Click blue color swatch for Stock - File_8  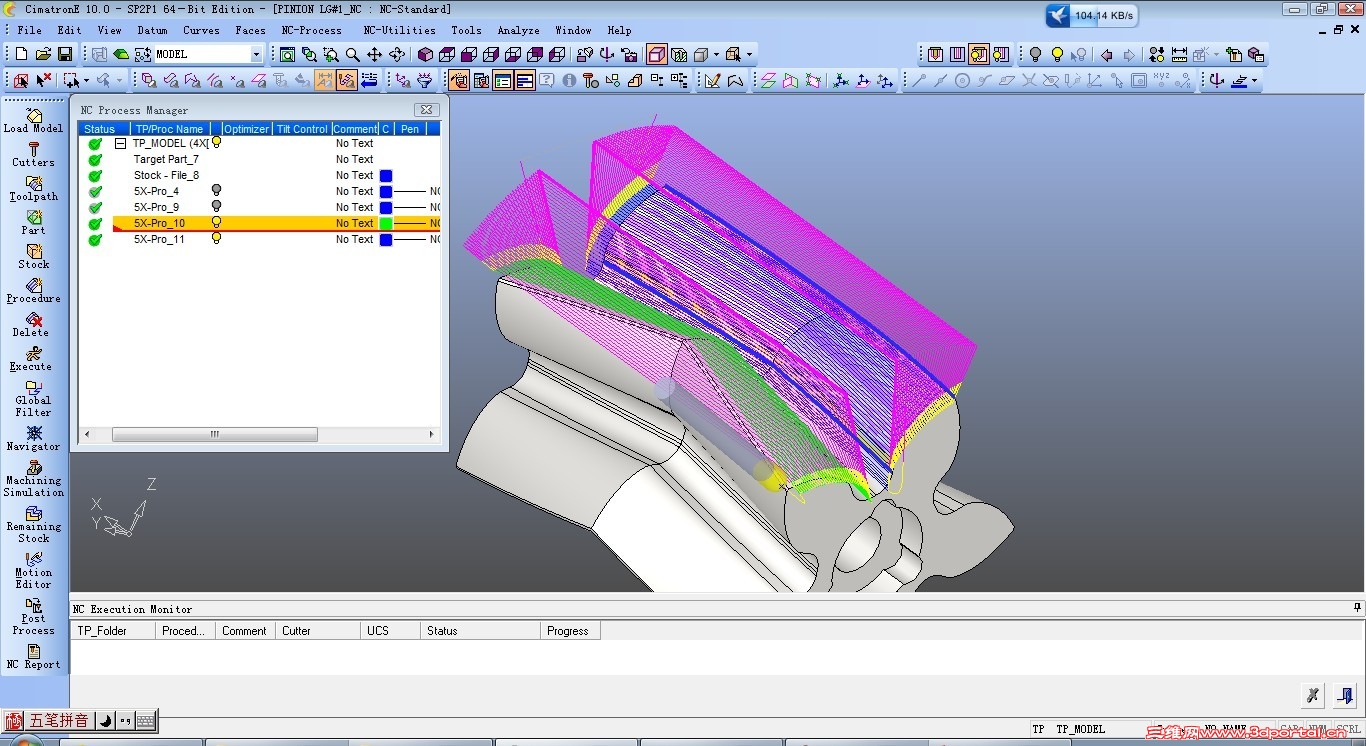(386, 175)
